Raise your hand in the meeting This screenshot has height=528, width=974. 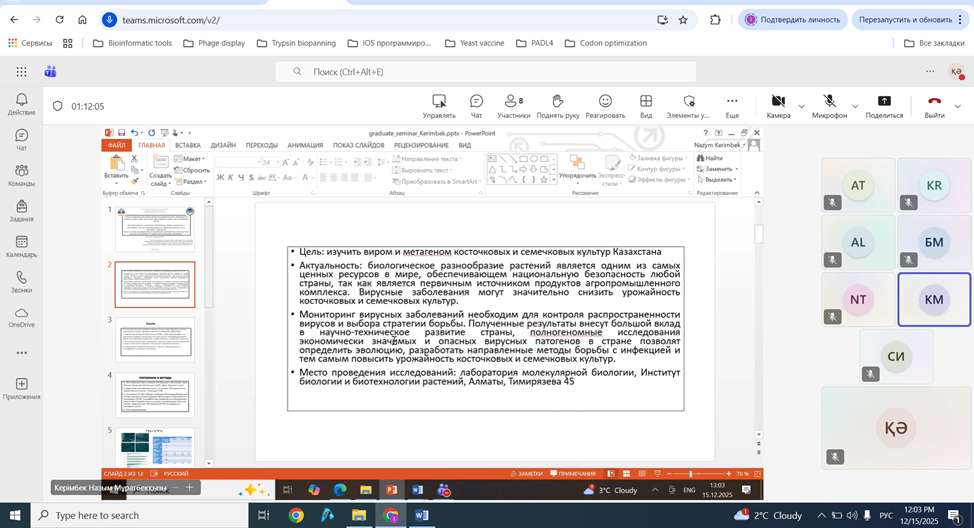tap(558, 106)
